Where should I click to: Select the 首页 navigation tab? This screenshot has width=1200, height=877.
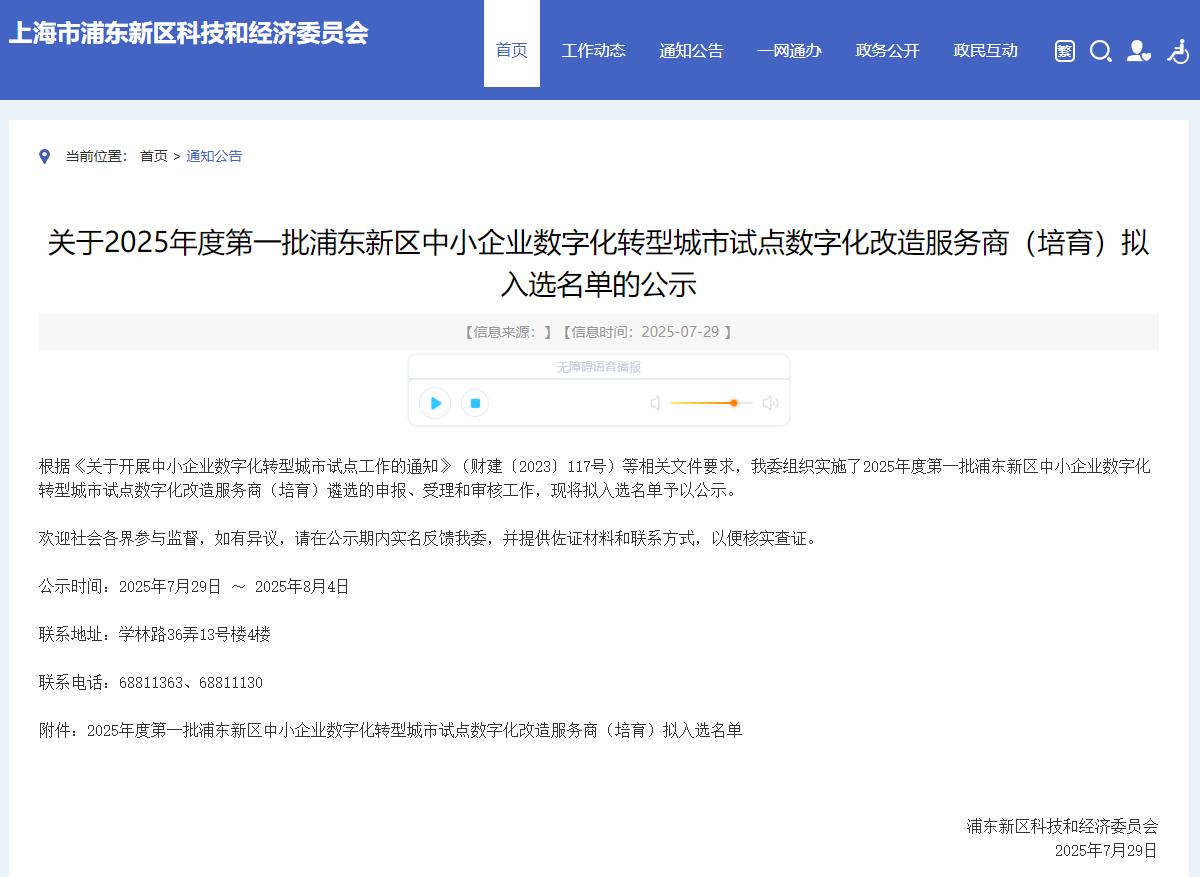(x=512, y=50)
